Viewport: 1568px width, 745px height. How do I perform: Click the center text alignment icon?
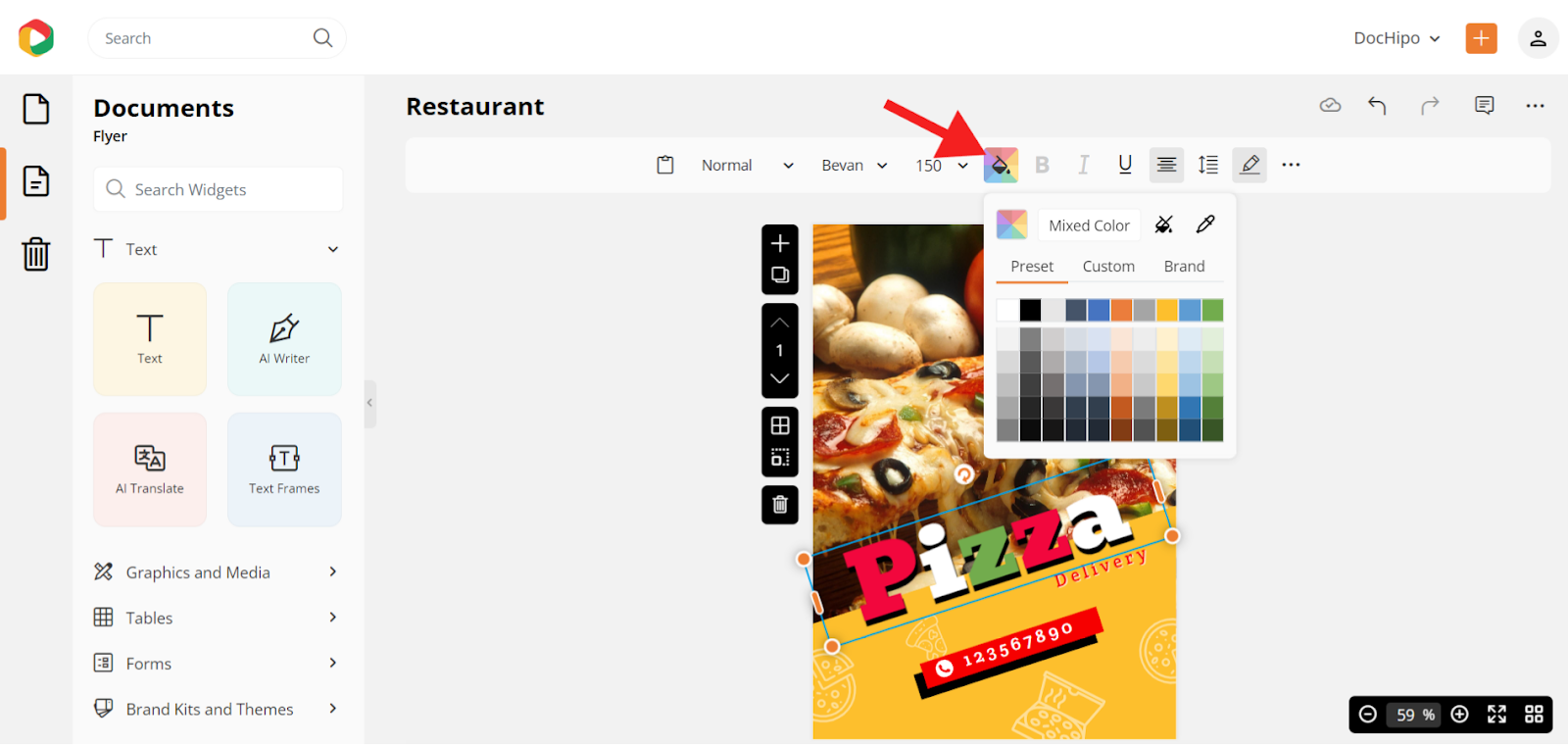pyautogui.click(x=1166, y=165)
